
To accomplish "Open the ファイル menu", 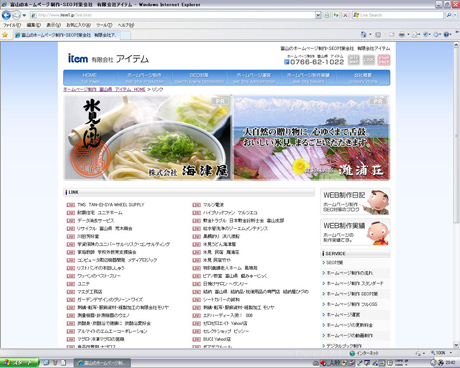I will [12, 25].
